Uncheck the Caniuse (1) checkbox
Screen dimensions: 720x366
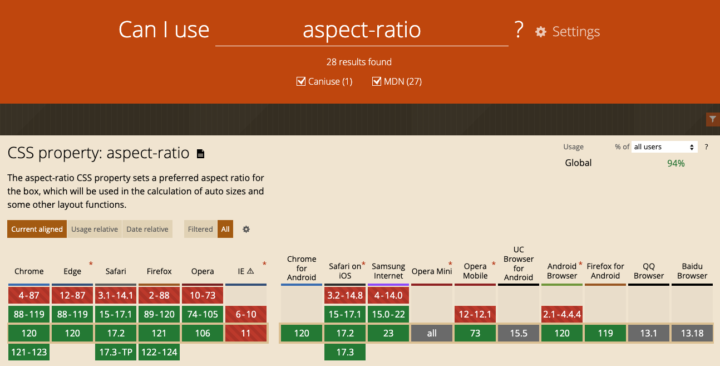301,81
